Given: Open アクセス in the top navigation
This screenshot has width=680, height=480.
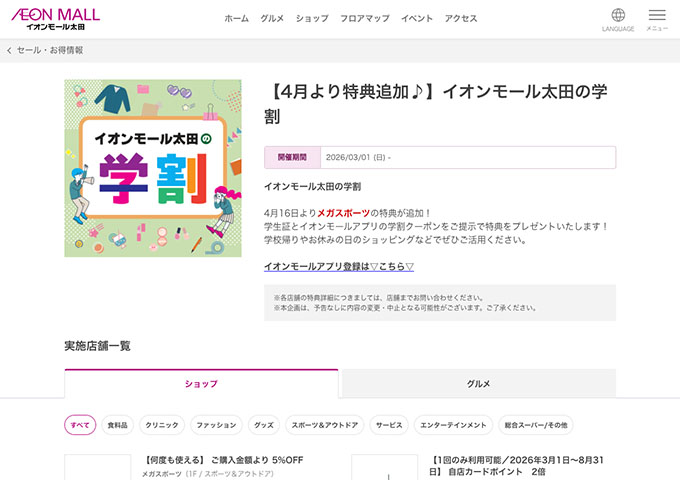Looking at the screenshot, I should pyautogui.click(x=461, y=19).
